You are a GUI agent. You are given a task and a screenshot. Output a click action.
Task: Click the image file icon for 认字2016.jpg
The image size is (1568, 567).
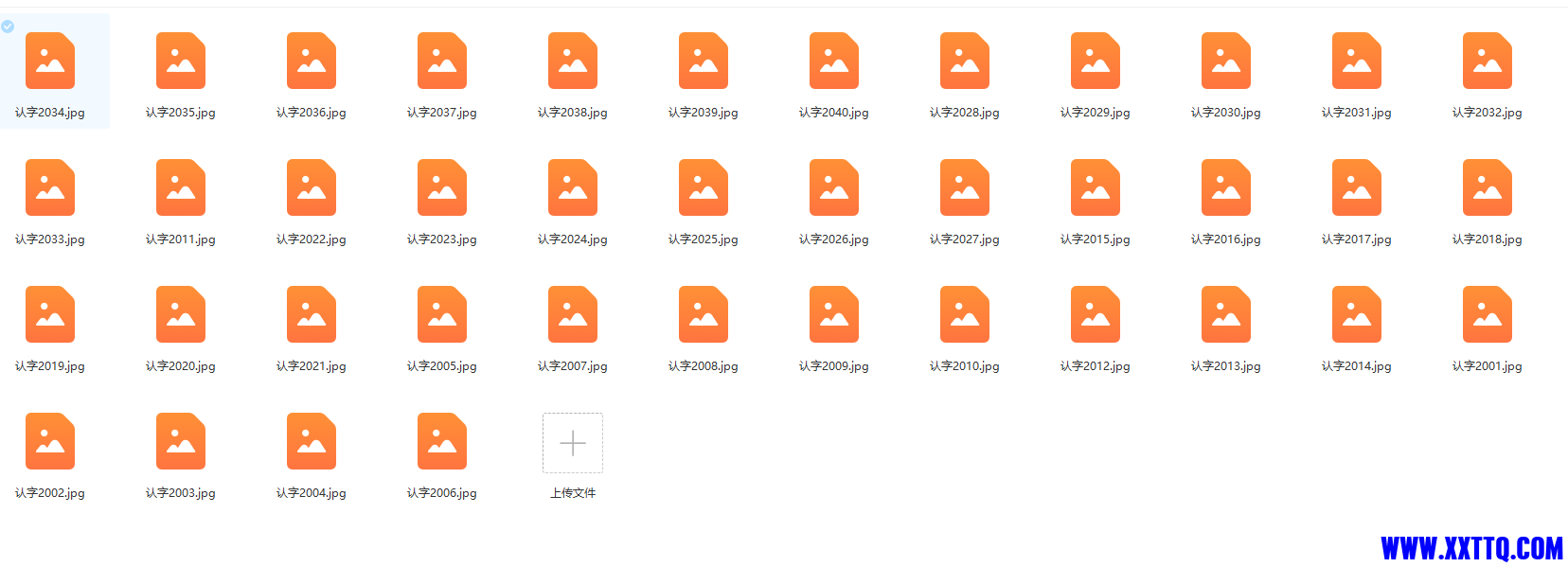point(1226,187)
